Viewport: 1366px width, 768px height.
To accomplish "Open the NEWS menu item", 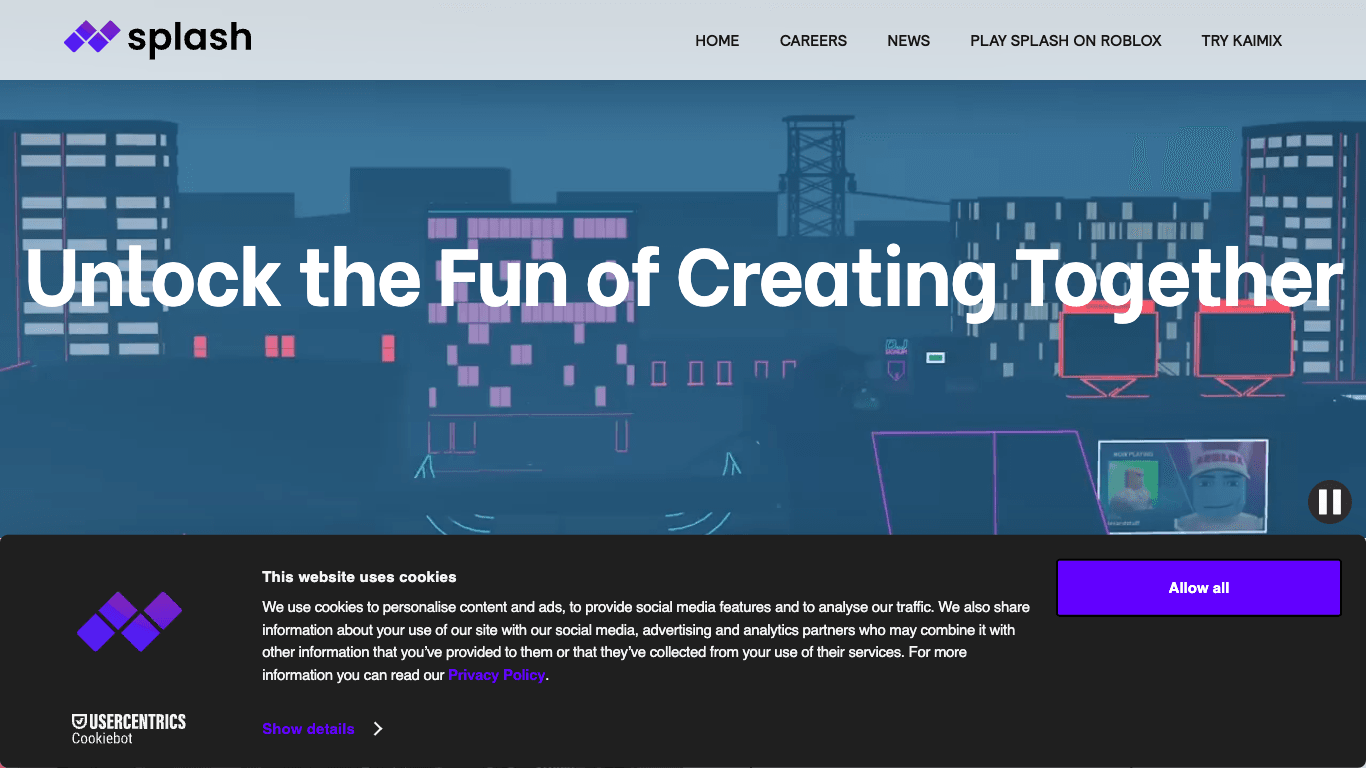I will (x=908, y=41).
